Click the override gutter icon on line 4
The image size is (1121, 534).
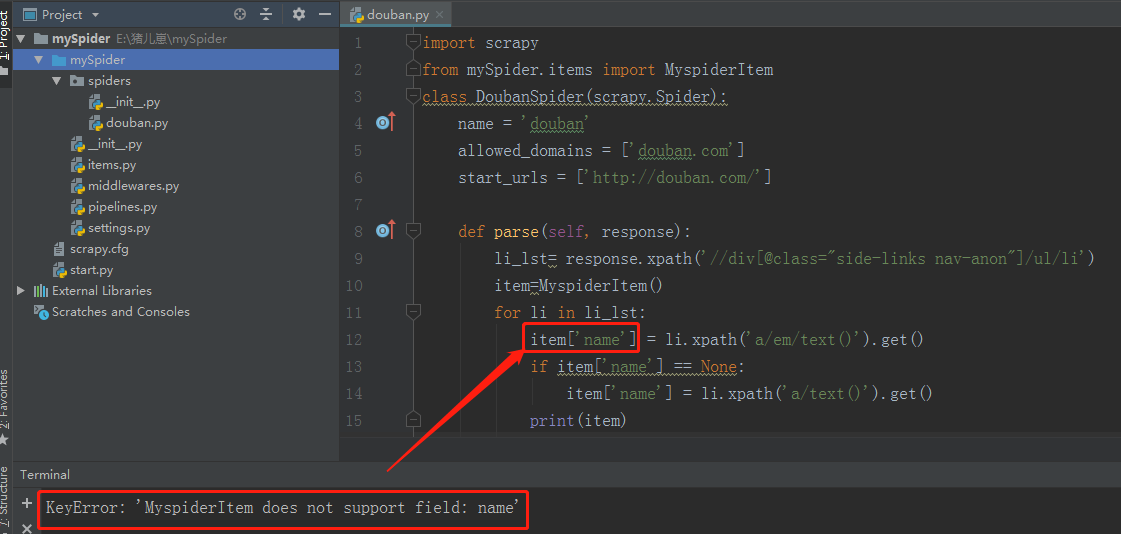(385, 123)
